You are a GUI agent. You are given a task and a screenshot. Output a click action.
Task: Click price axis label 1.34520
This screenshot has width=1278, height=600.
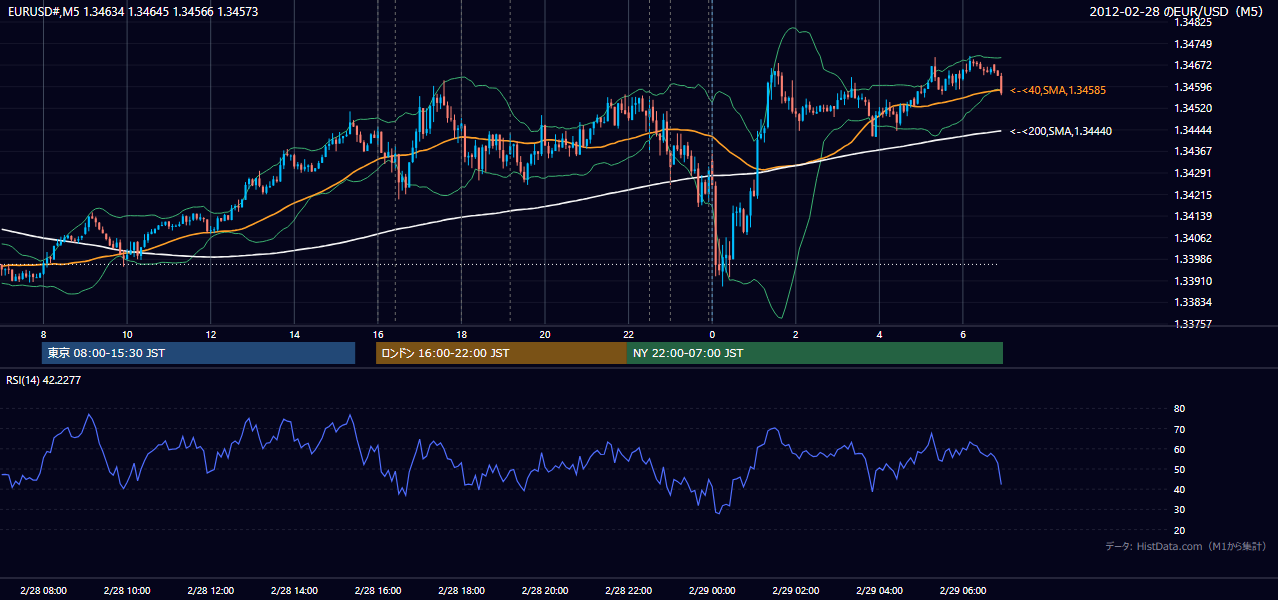click(x=1193, y=108)
